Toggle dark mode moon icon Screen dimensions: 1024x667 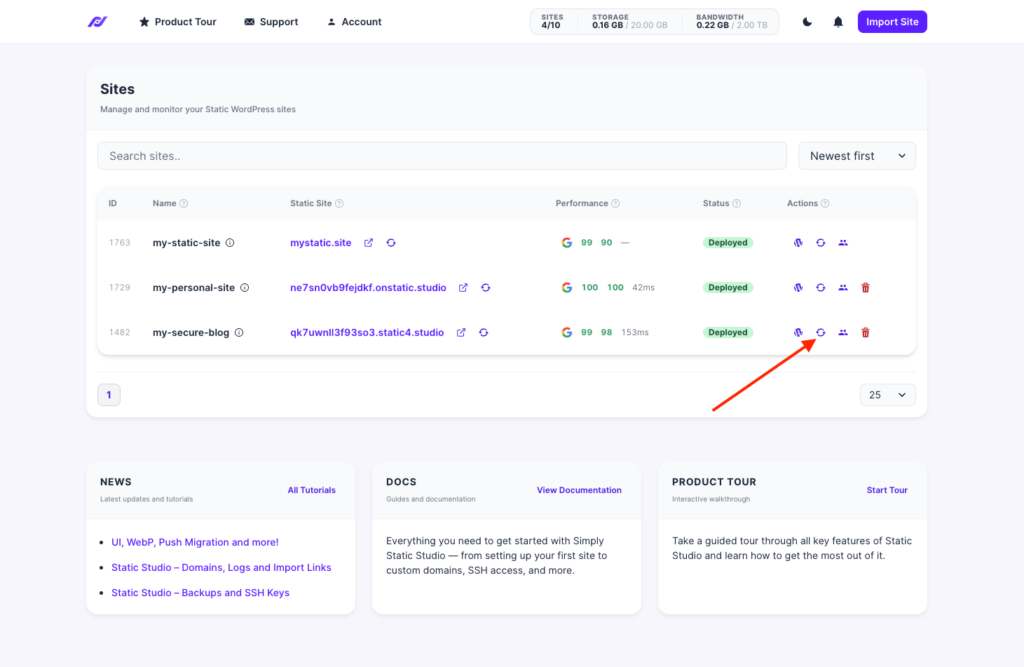[x=807, y=22]
